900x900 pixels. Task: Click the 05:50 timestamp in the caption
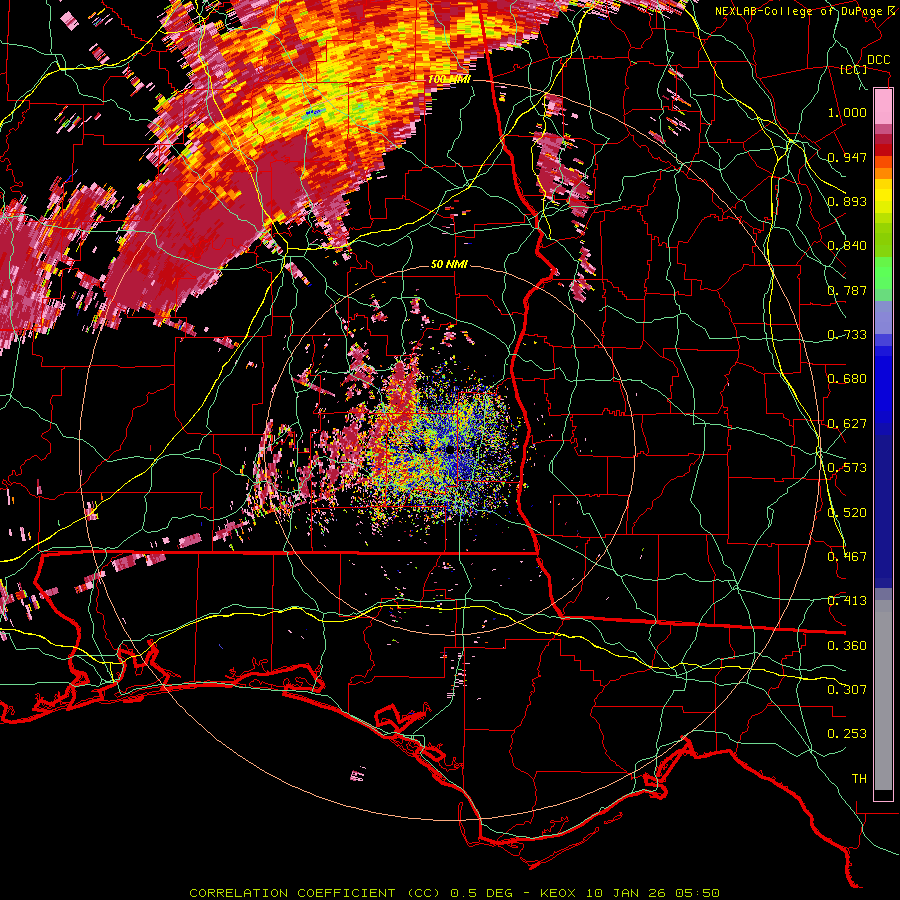696,893
